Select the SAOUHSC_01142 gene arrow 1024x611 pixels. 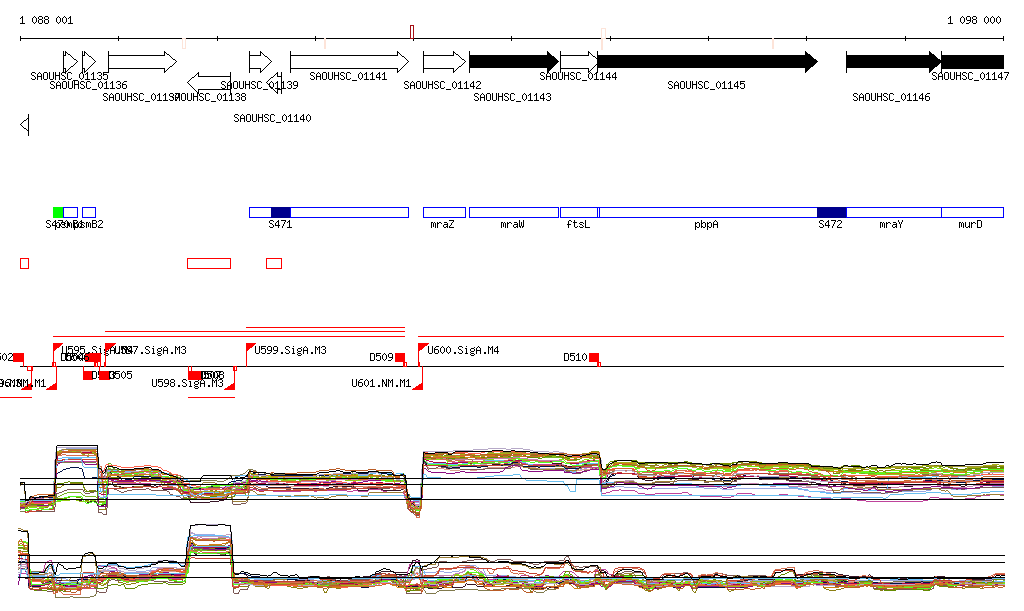444,62
